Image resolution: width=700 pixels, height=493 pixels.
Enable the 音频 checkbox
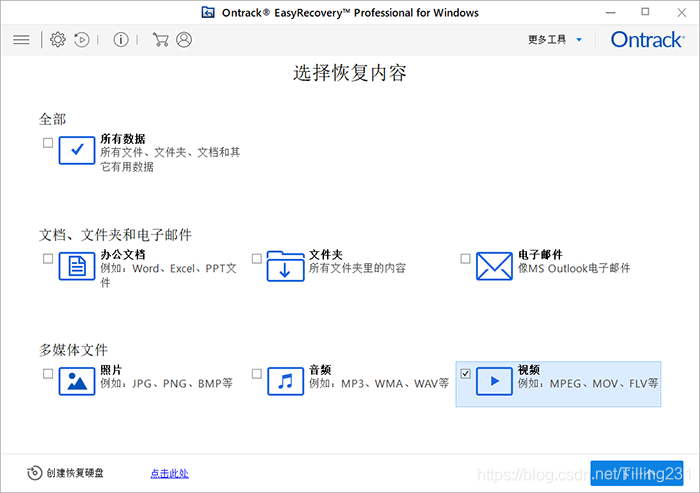point(257,374)
